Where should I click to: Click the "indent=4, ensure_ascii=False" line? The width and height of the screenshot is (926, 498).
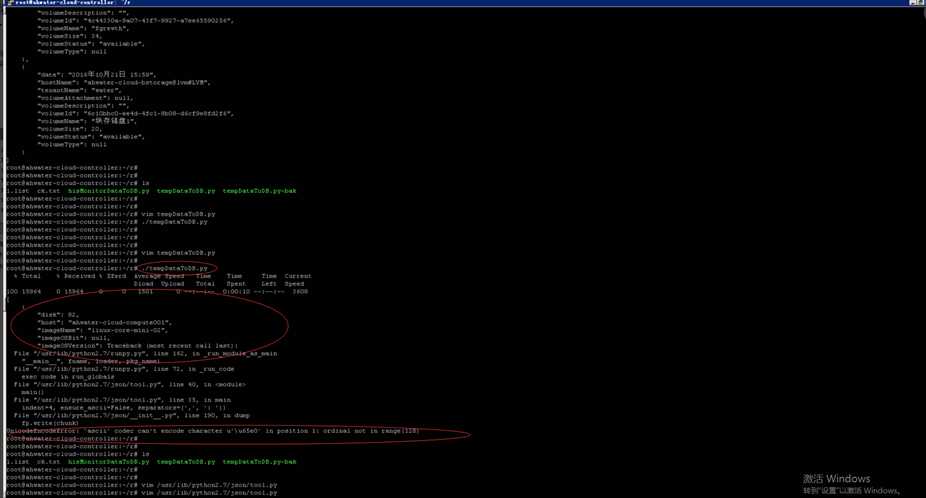point(124,408)
